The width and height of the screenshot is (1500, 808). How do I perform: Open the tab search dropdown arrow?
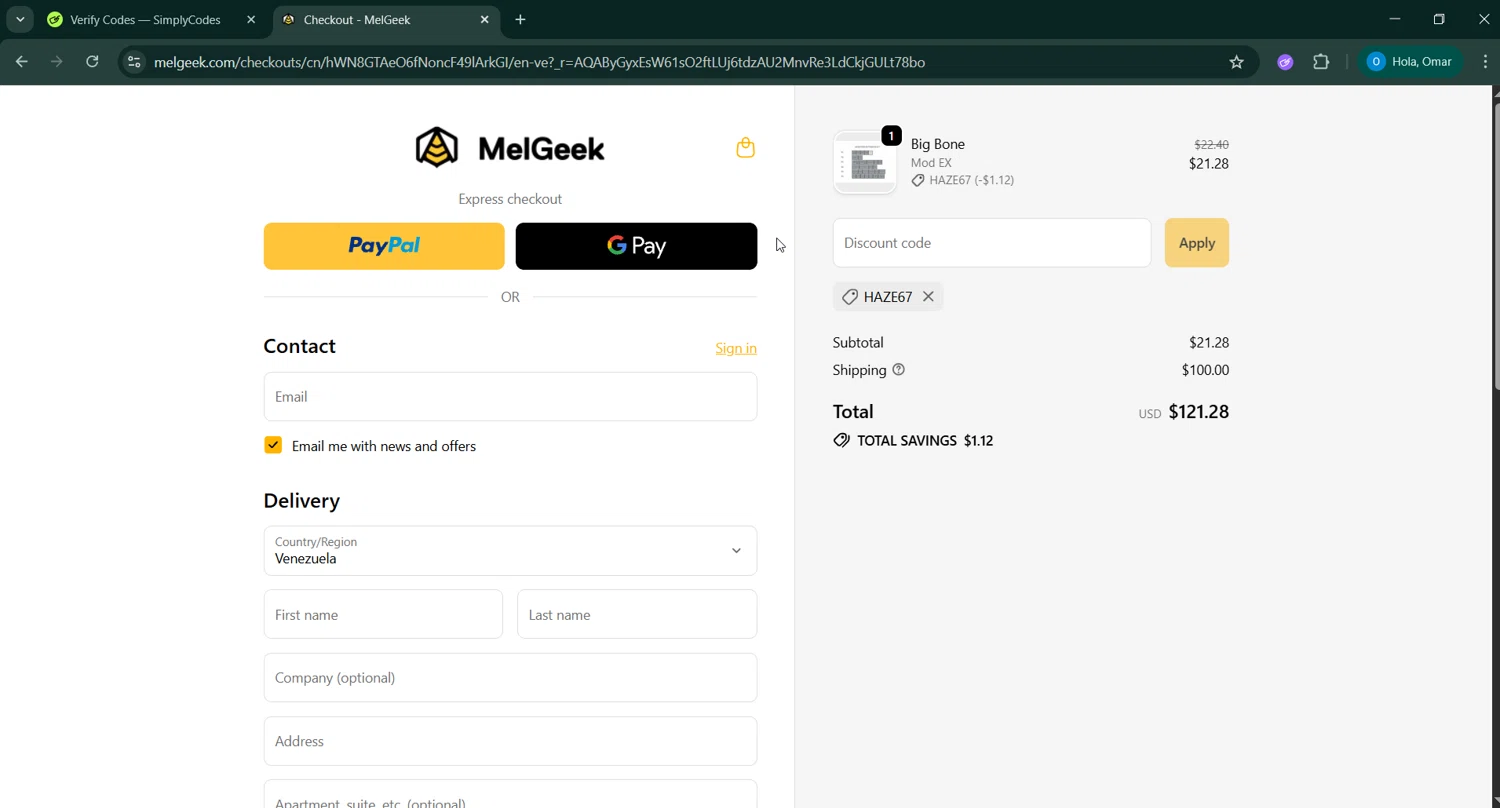point(20,19)
